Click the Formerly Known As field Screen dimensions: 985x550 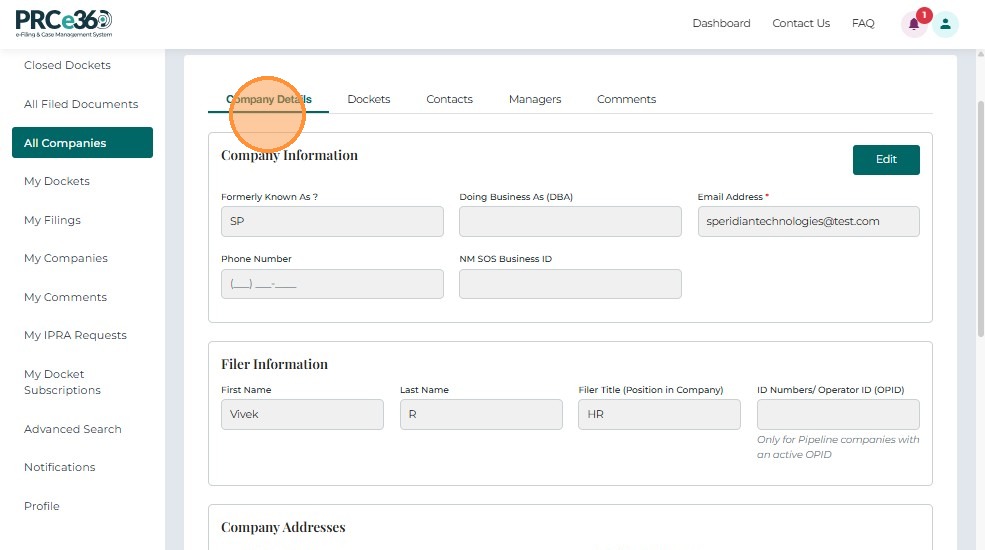pos(332,221)
